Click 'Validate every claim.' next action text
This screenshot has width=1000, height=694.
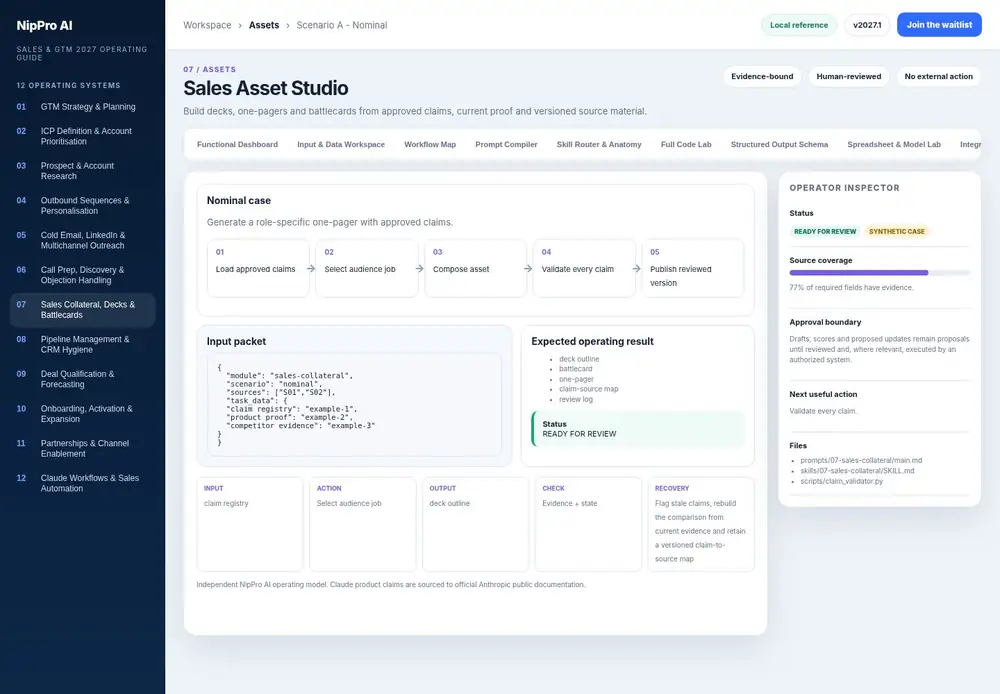(823, 411)
